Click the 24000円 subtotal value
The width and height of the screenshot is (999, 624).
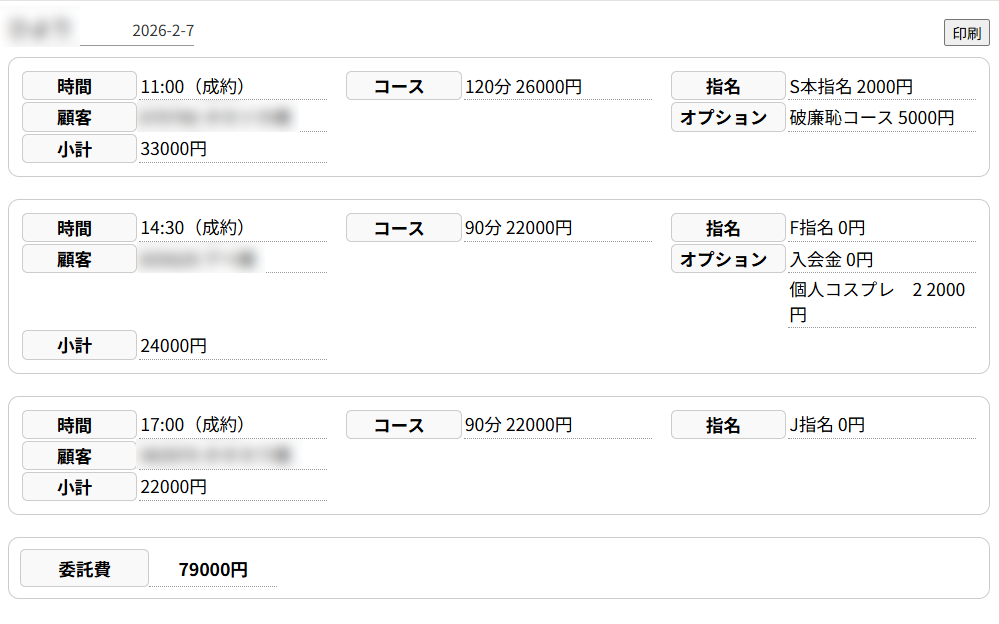click(x=174, y=346)
